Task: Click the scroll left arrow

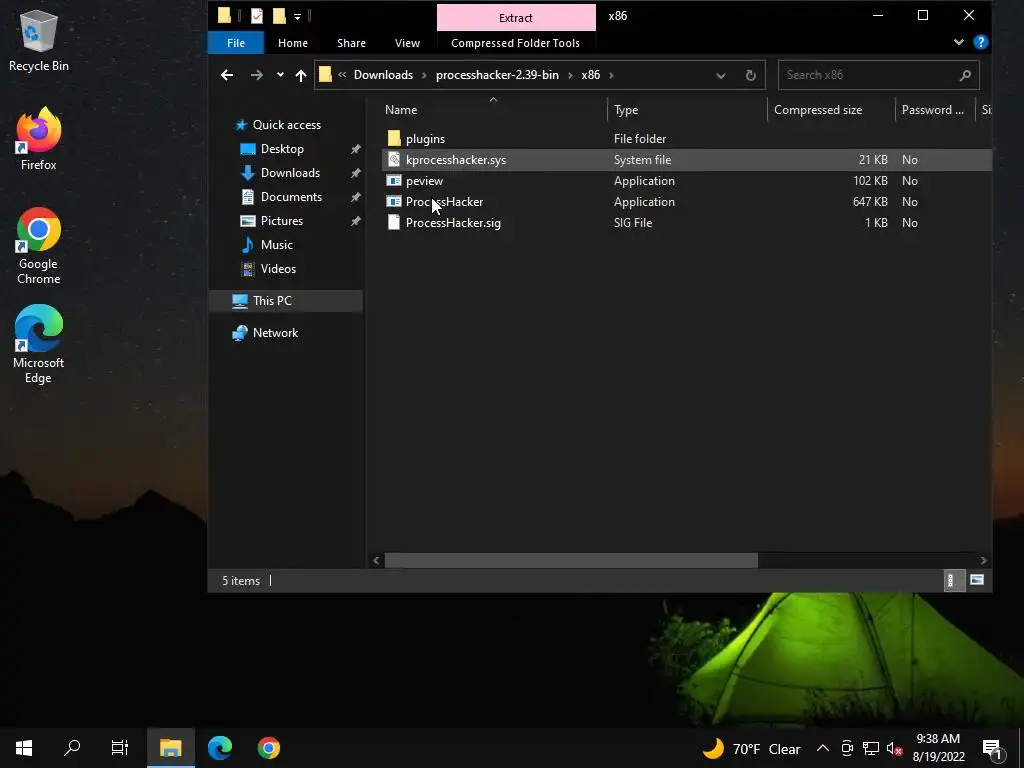Action: coord(376,560)
